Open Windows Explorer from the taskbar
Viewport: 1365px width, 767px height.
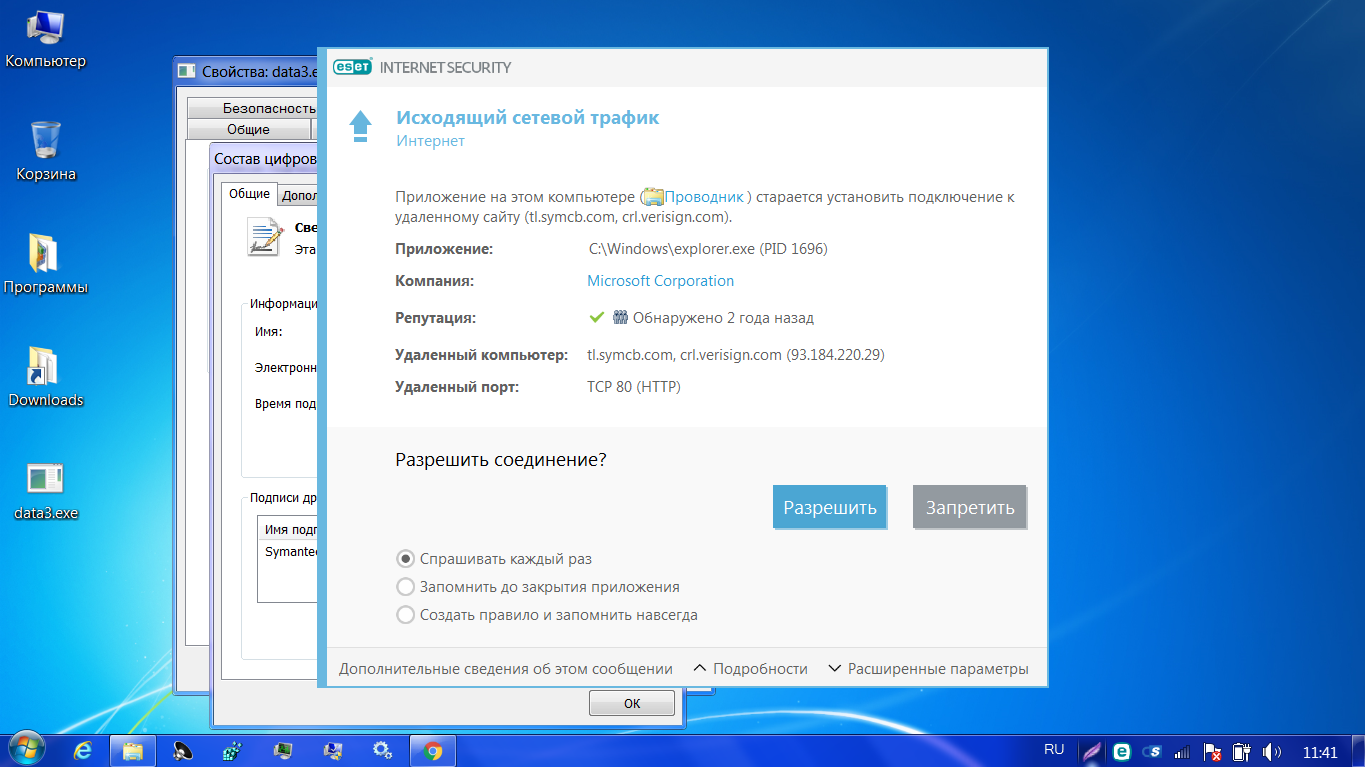tap(134, 750)
